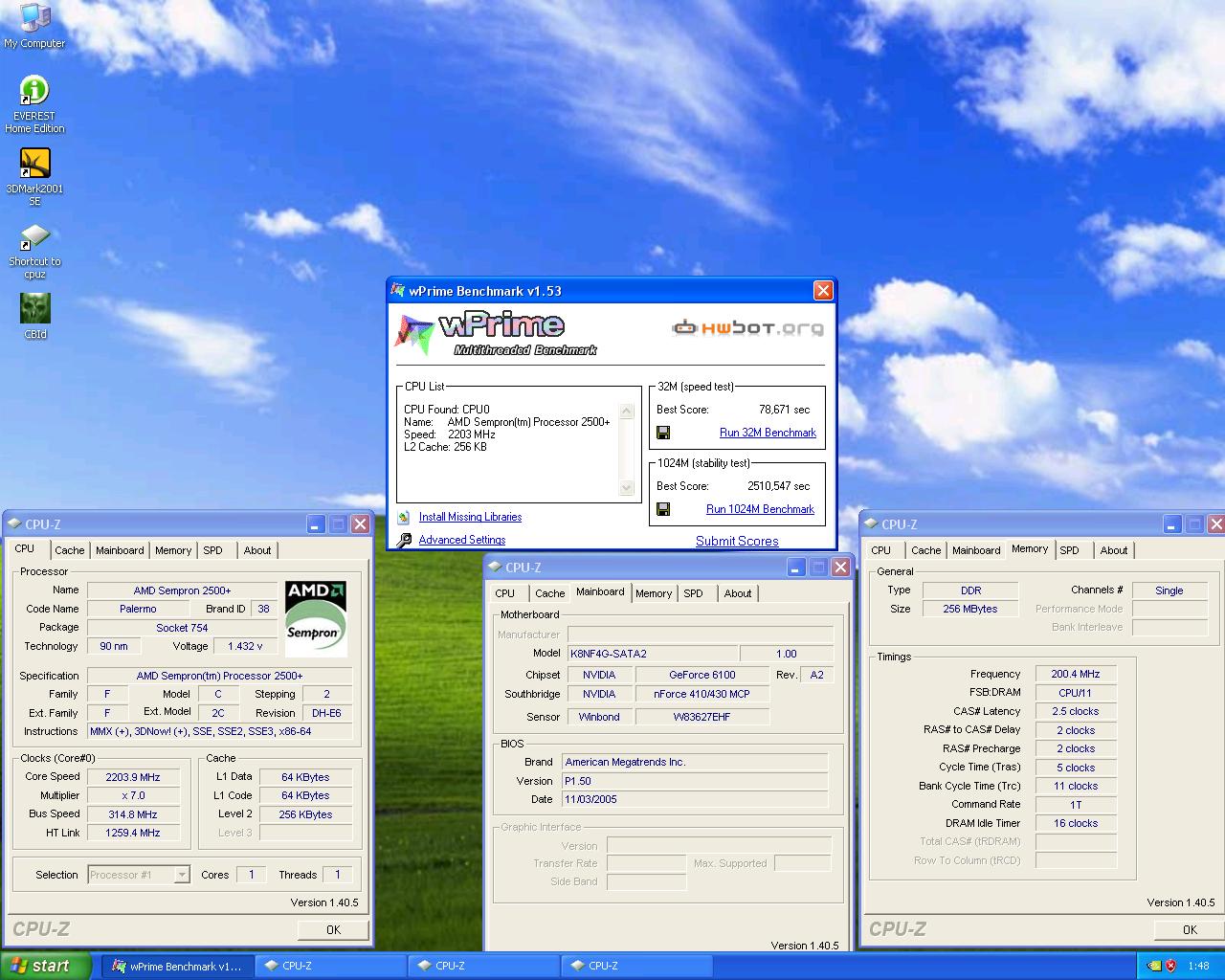Open the Processor #1 selection dropdown
The width and height of the screenshot is (1225, 980).
click(182, 875)
